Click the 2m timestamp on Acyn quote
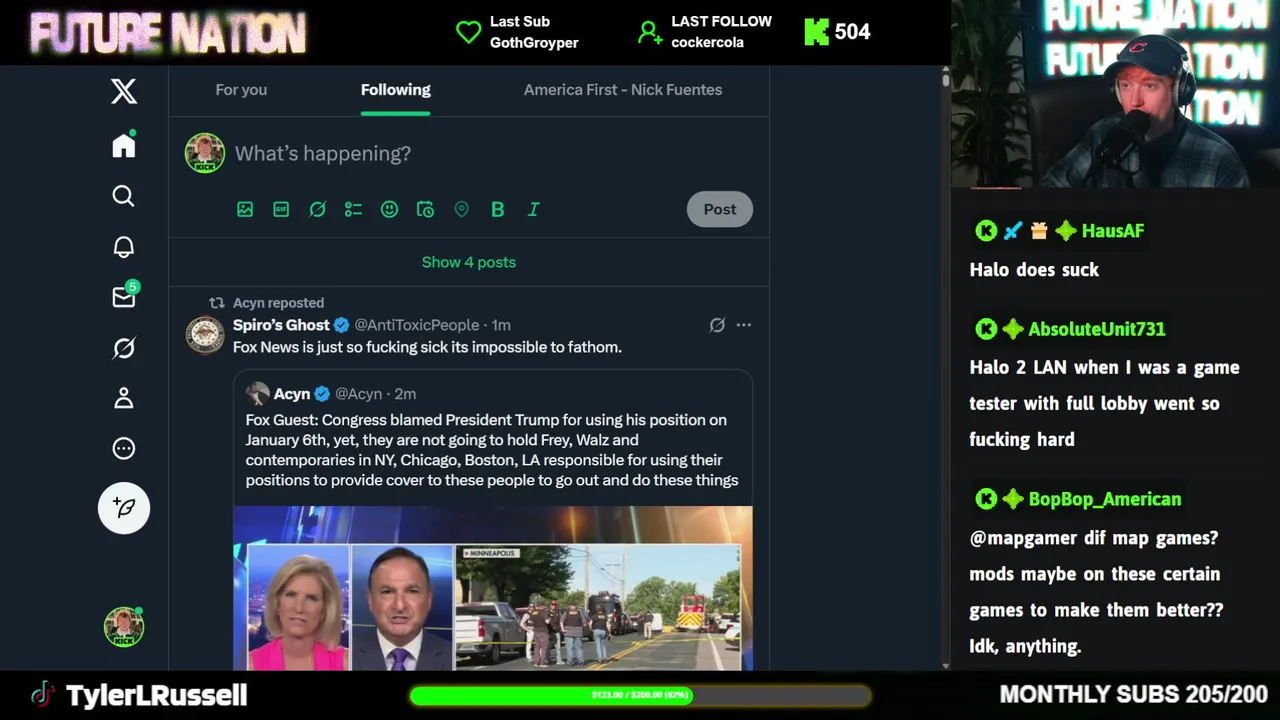Viewport: 1280px width, 720px height. [405, 394]
